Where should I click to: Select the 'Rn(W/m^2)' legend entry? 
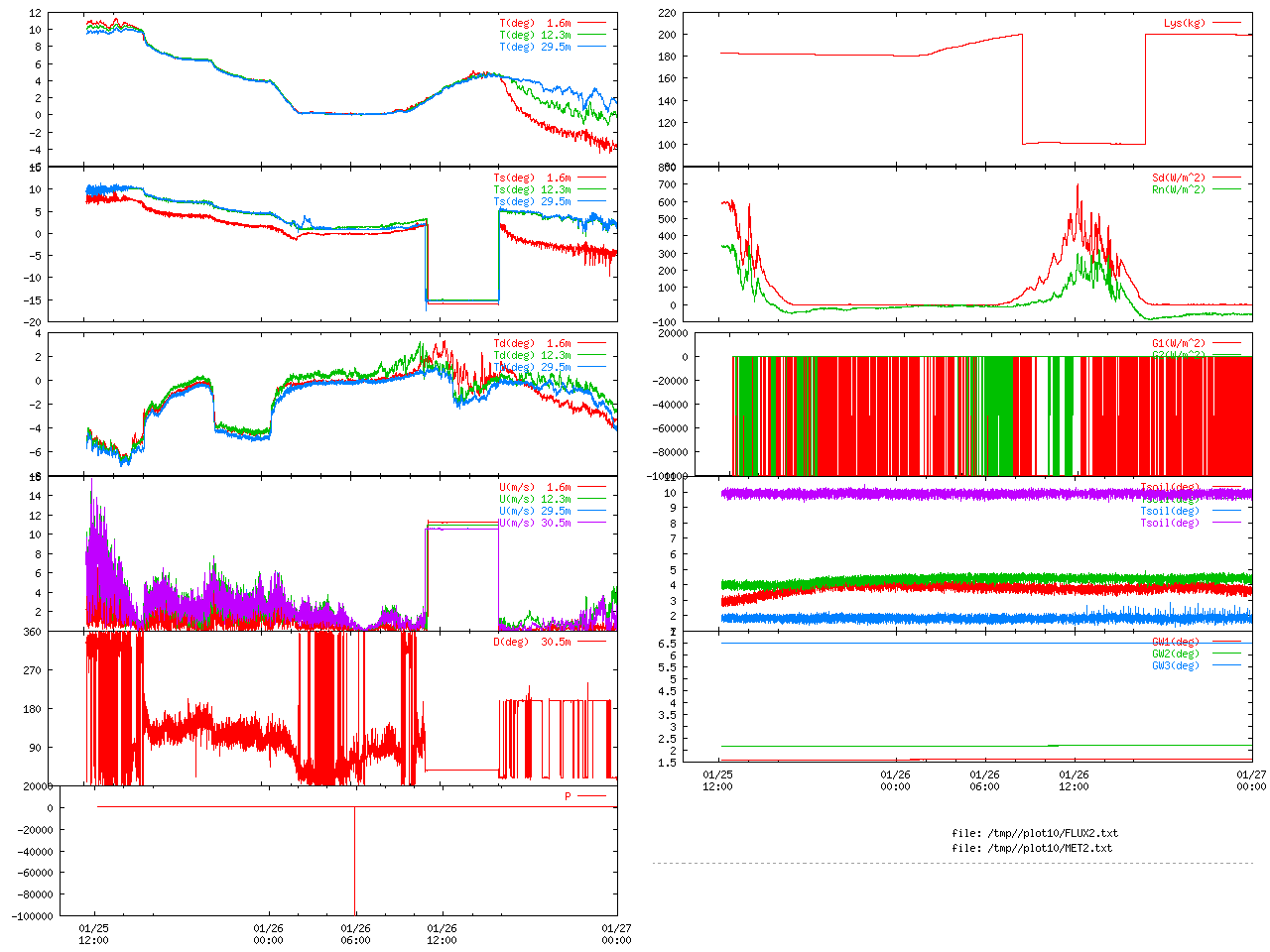[x=1179, y=189]
